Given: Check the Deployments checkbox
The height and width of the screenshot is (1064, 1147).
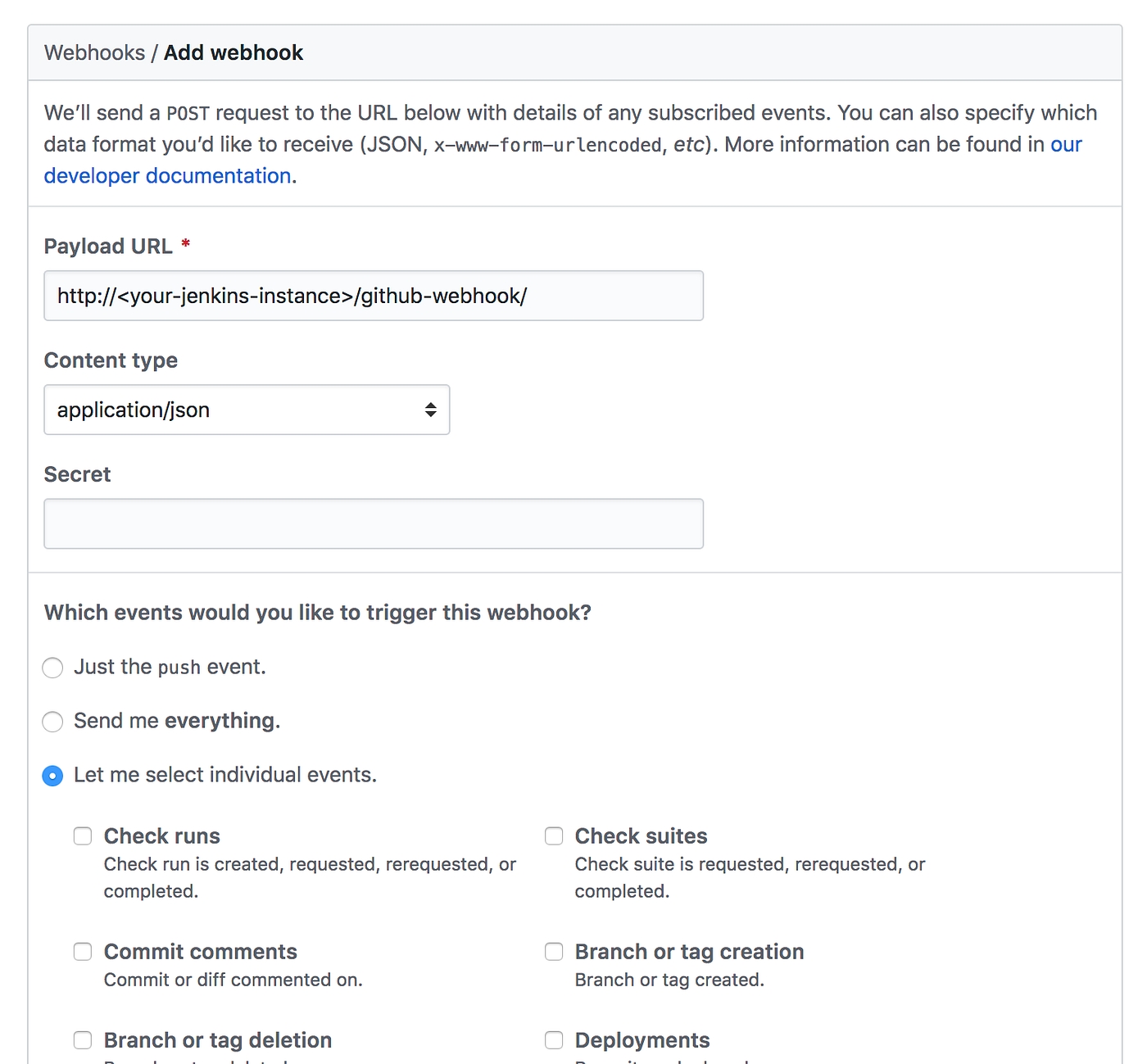Looking at the screenshot, I should pyautogui.click(x=554, y=1040).
